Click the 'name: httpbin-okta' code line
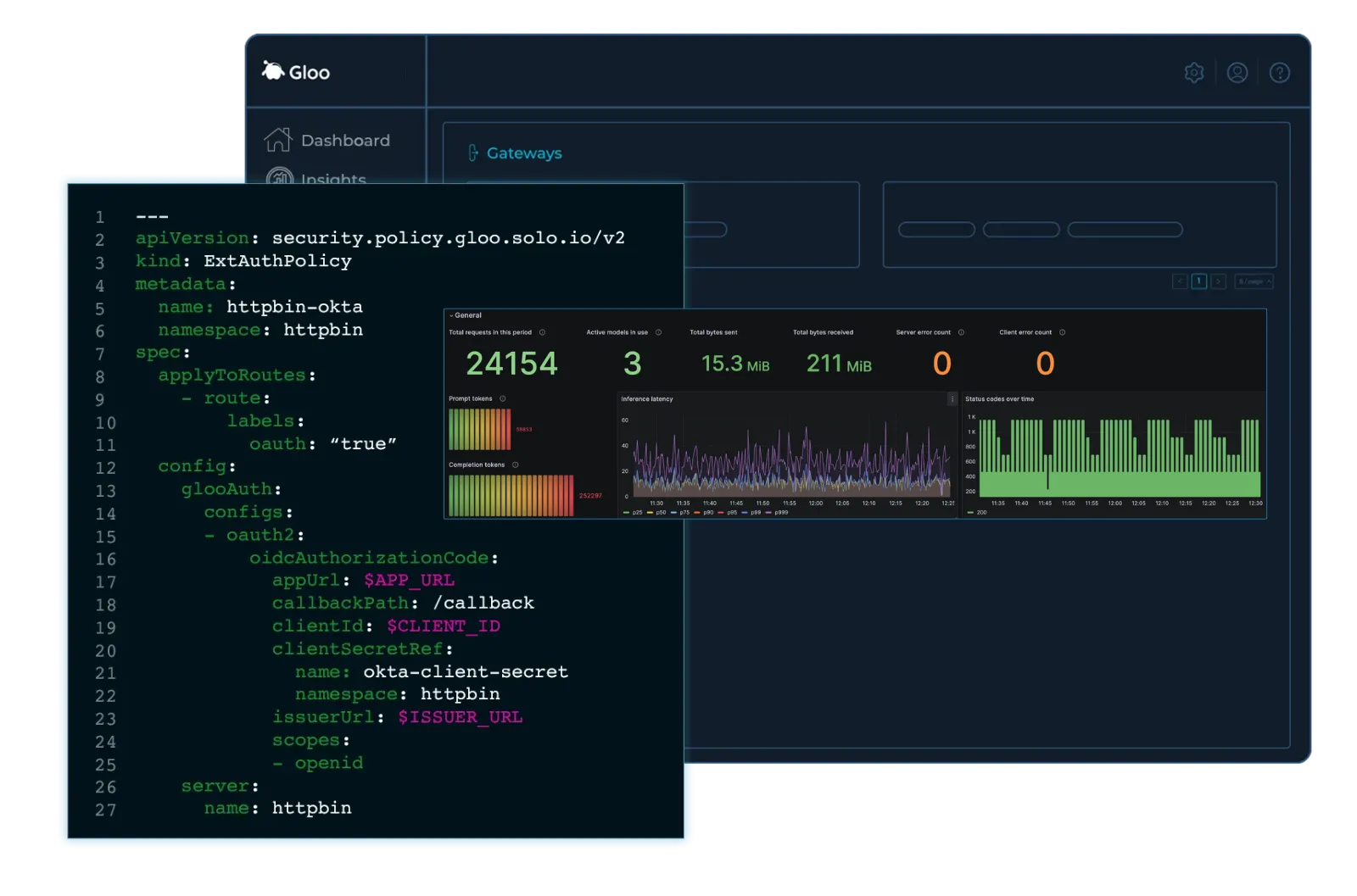1357x896 pixels. coord(260,307)
